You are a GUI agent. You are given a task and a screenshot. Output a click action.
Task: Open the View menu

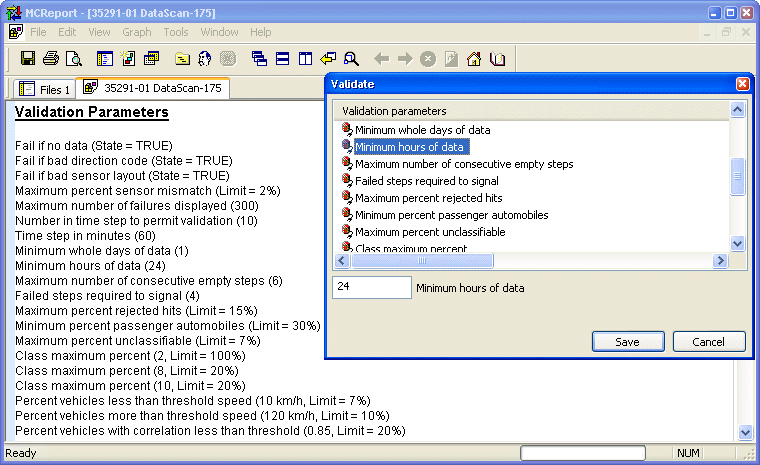point(99,32)
